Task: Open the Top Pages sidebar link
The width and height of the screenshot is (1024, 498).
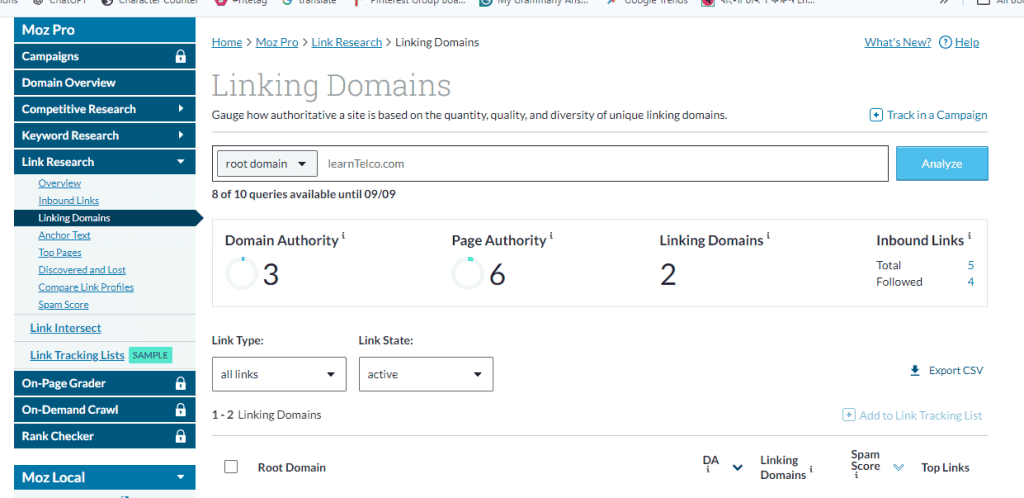Action: point(59,253)
